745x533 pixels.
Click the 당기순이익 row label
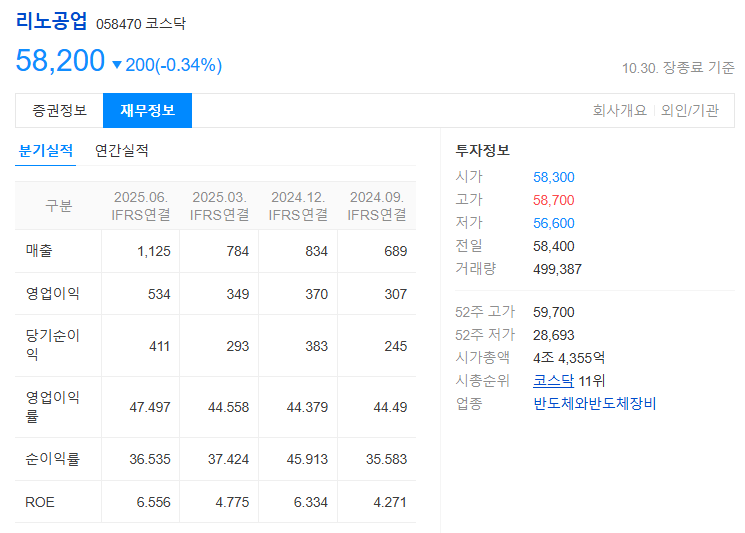pos(52,345)
